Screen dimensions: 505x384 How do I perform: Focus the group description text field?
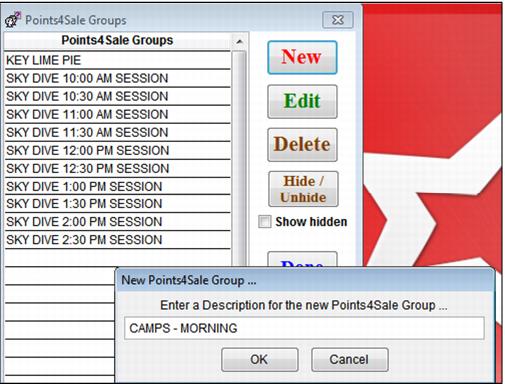pos(304,328)
